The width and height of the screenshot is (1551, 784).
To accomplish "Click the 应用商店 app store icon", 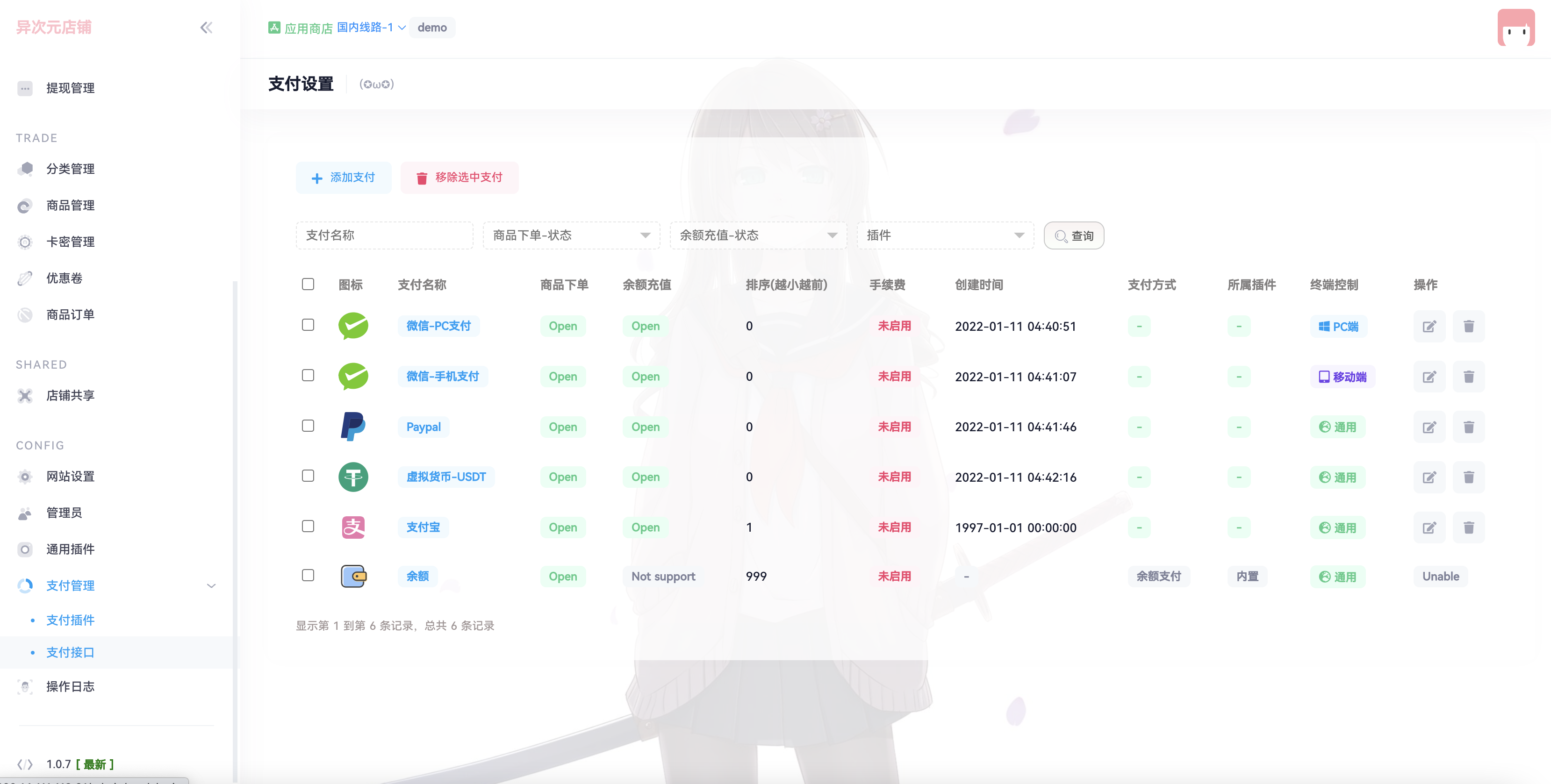I will point(274,28).
